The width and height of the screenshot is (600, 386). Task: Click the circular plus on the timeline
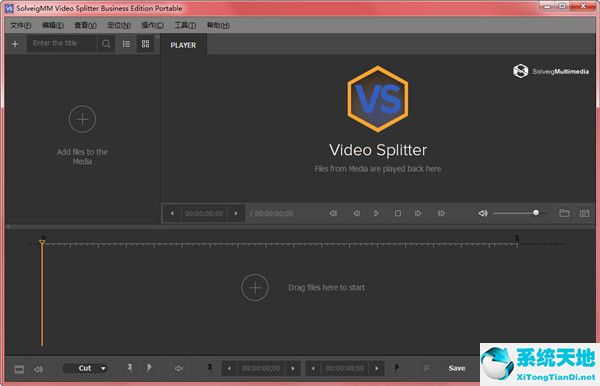point(255,287)
